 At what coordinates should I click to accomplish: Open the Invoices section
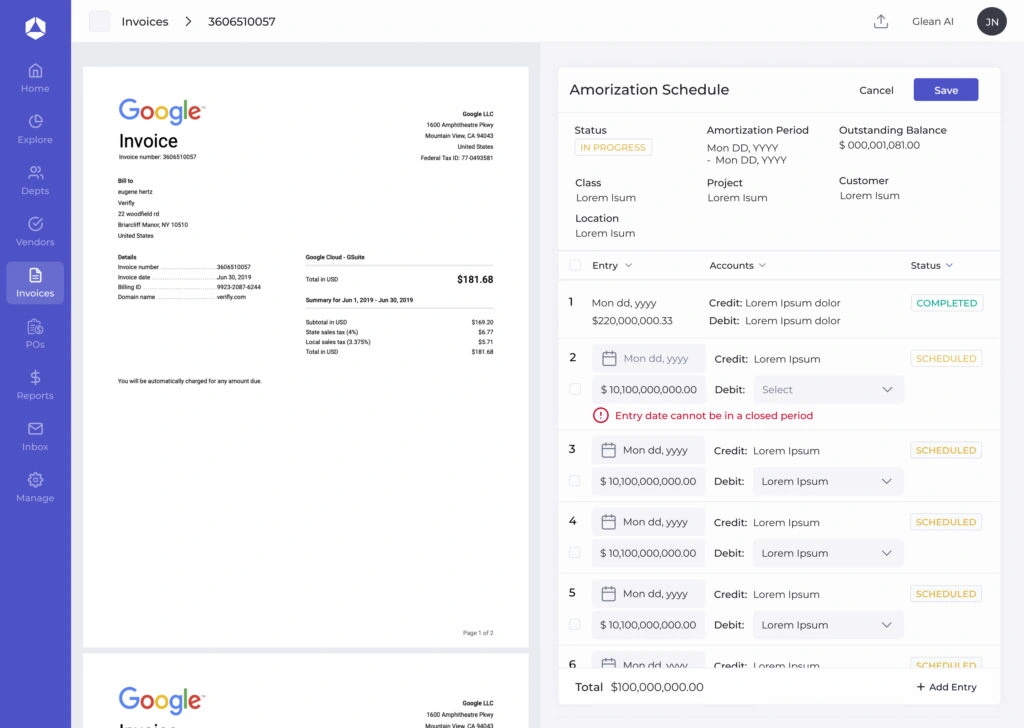[35, 283]
